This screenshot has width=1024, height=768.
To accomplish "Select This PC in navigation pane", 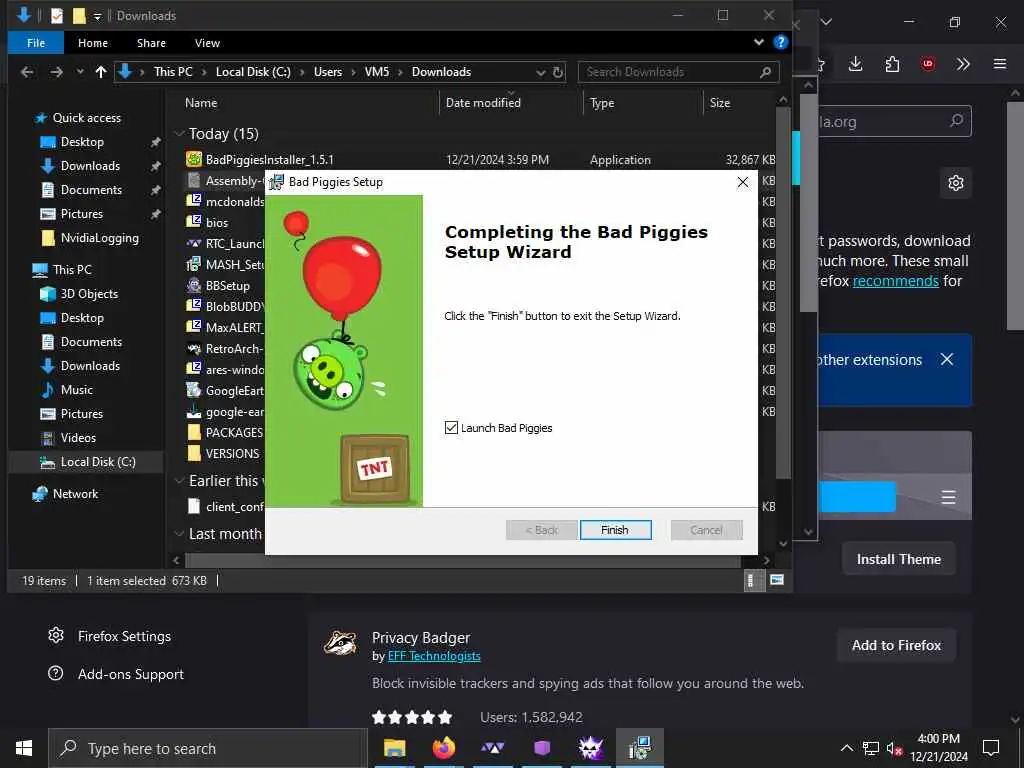I will point(72,270).
